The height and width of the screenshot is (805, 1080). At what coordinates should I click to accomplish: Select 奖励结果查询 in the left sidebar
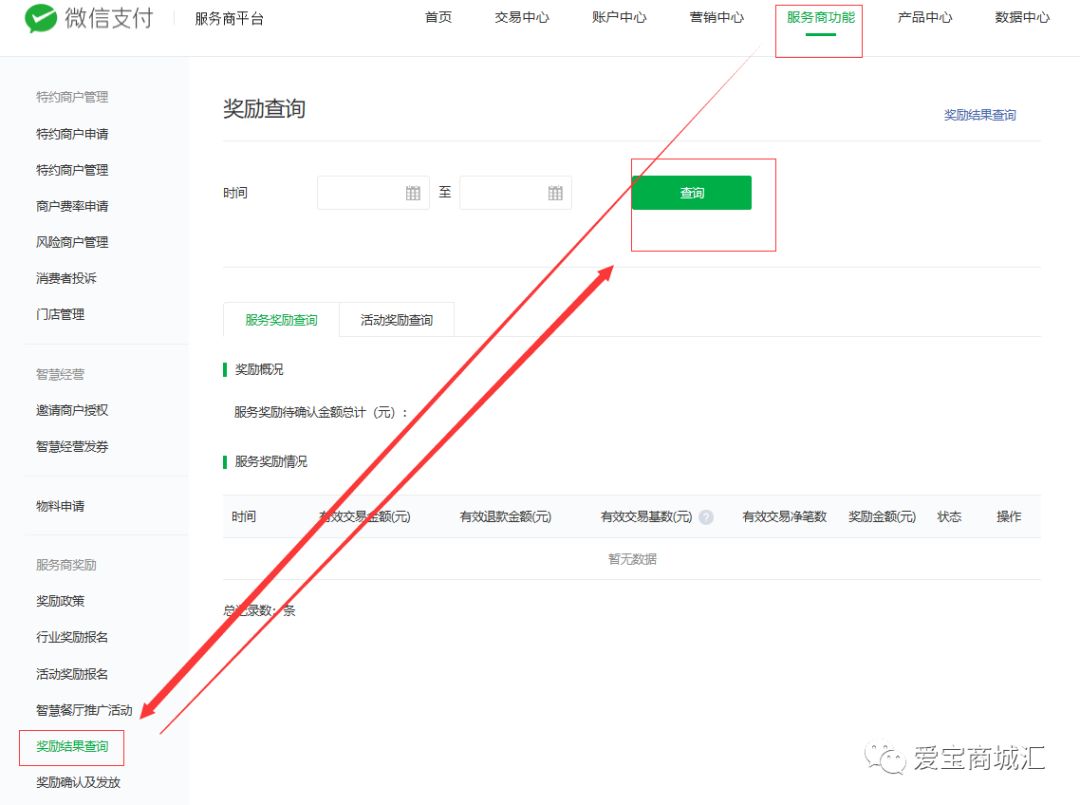click(x=72, y=746)
